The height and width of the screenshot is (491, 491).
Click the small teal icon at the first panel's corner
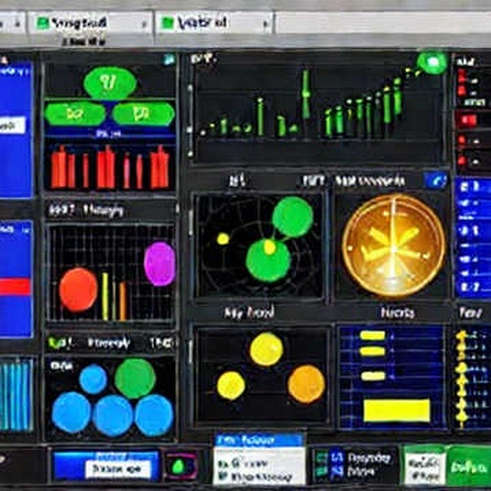[x=168, y=60]
